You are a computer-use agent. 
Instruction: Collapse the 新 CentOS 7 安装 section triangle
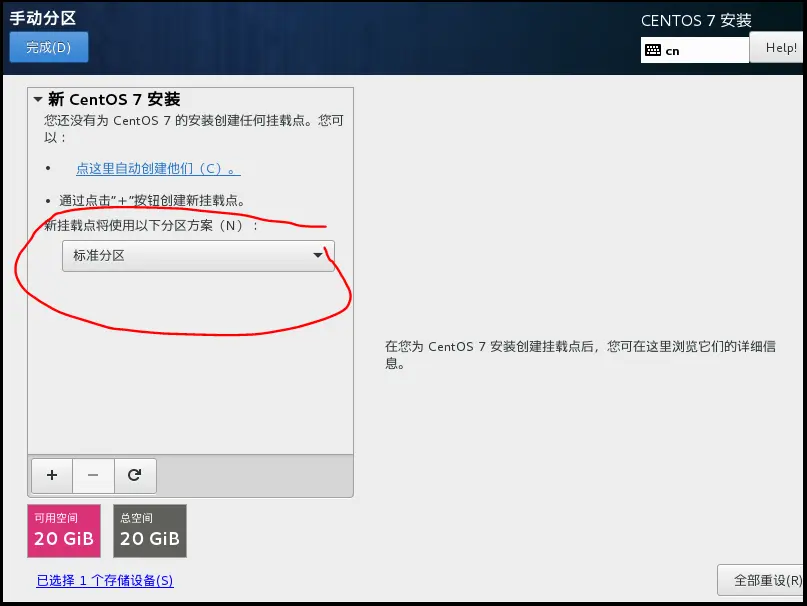pyautogui.click(x=36, y=99)
